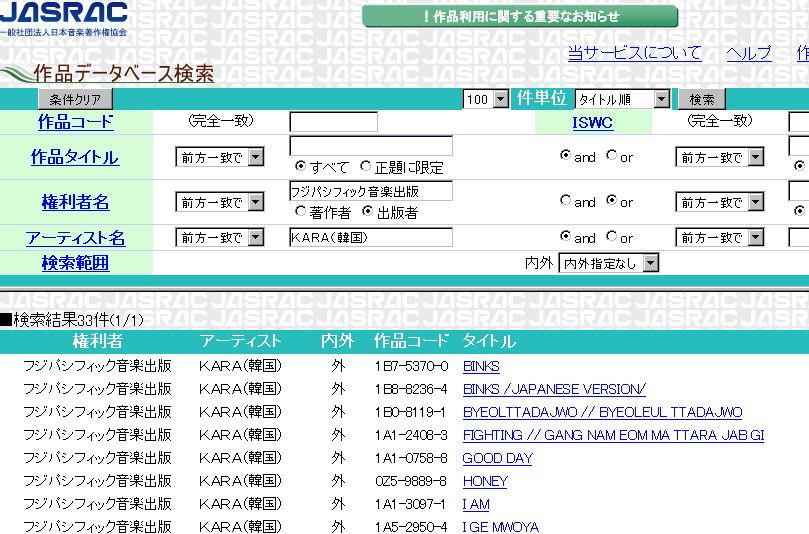Click the 検索範囲 label link
Image resolution: width=809 pixels, height=534 pixels.
(75, 263)
